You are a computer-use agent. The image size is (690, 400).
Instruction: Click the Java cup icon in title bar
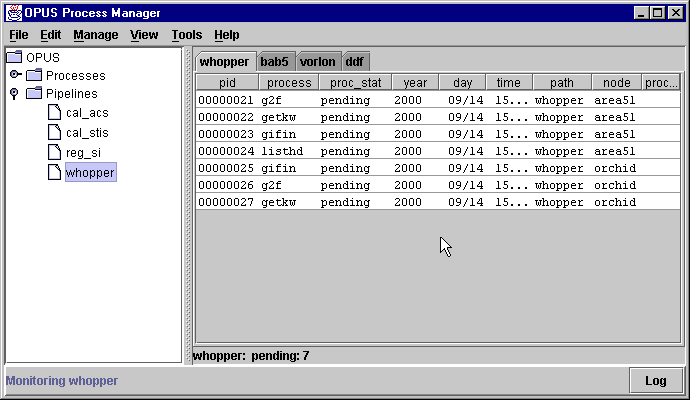pyautogui.click(x=11, y=12)
